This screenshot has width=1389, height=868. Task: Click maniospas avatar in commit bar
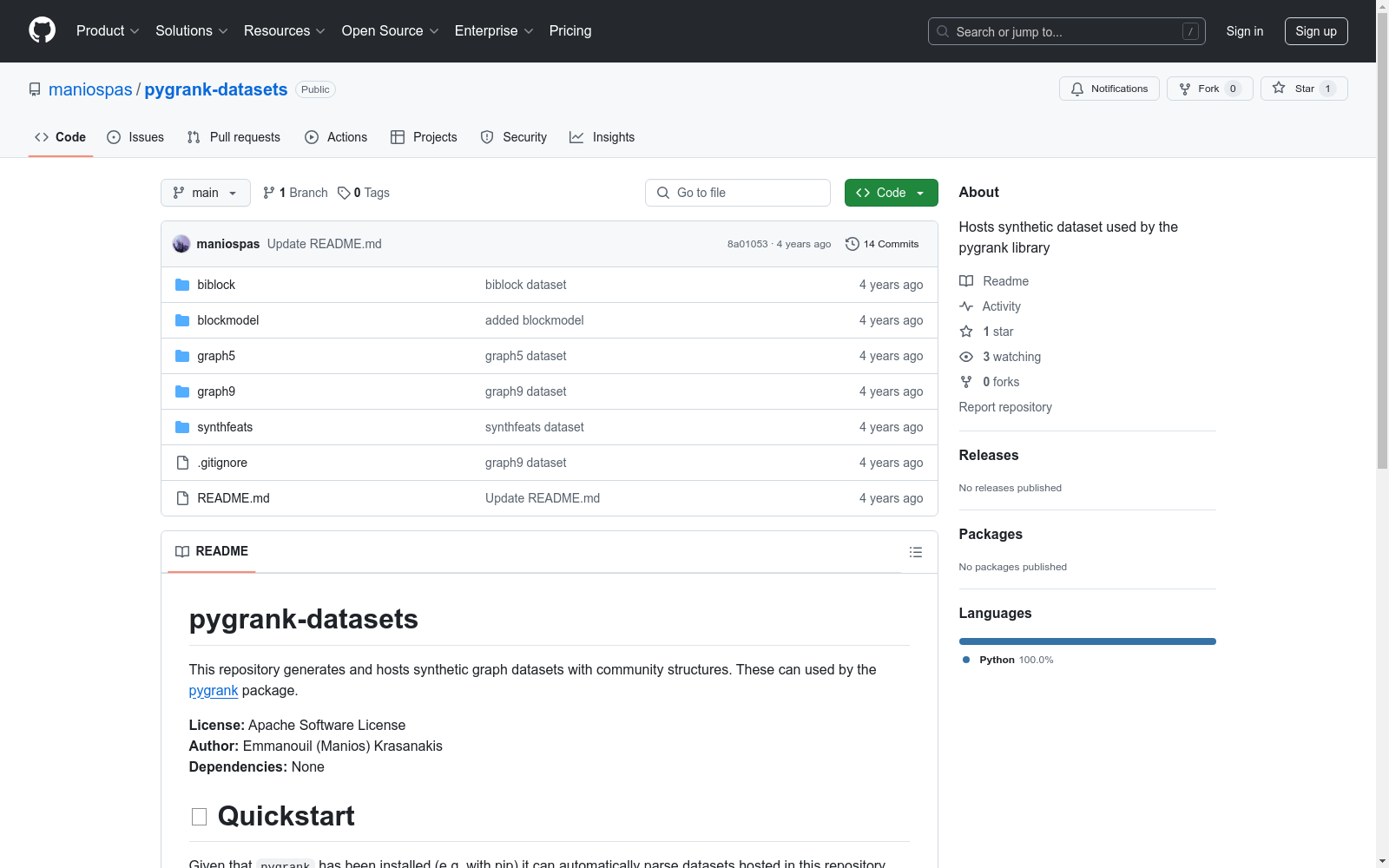point(181,244)
